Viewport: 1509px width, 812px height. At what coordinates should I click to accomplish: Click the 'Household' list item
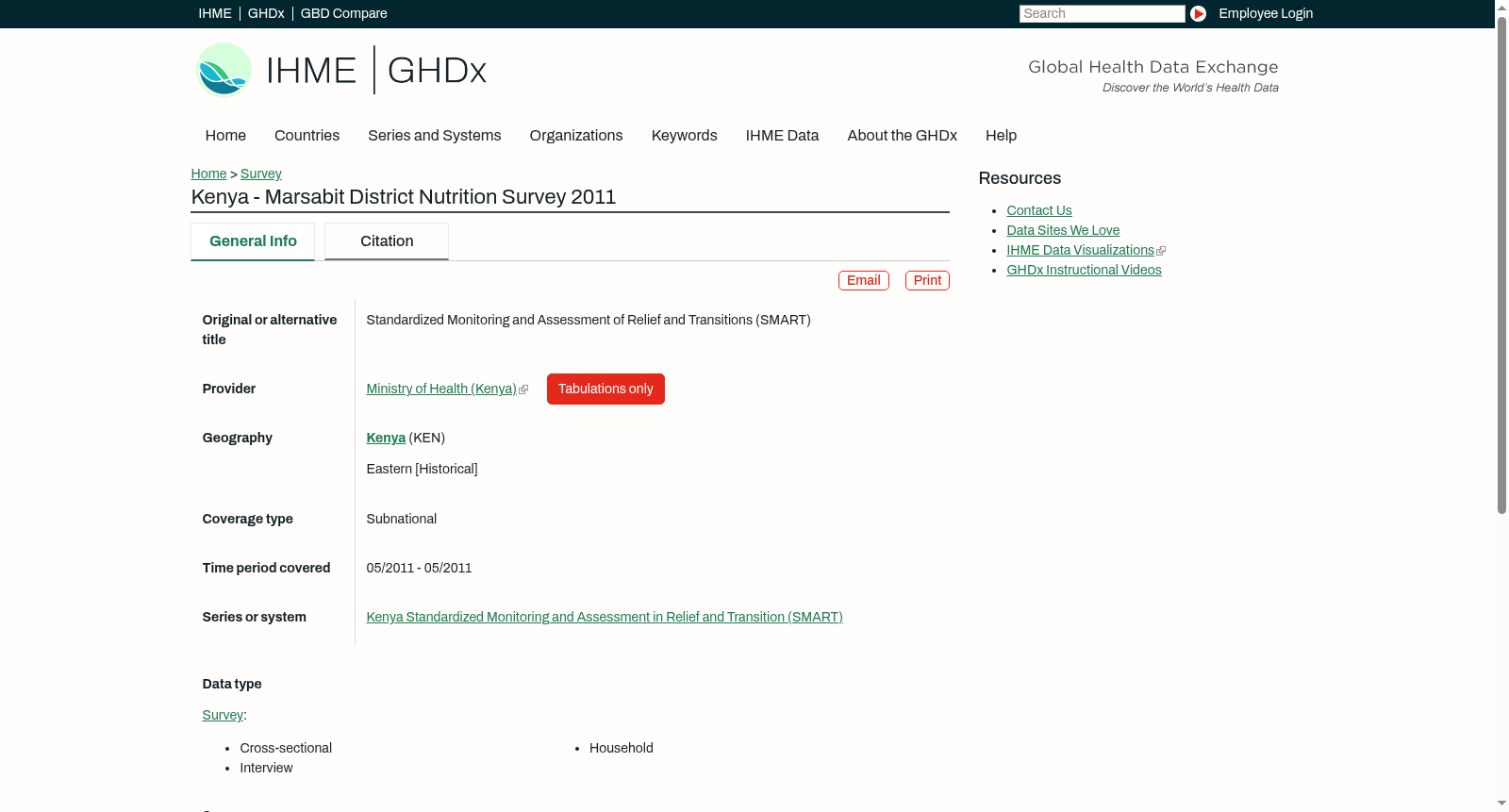pos(622,748)
